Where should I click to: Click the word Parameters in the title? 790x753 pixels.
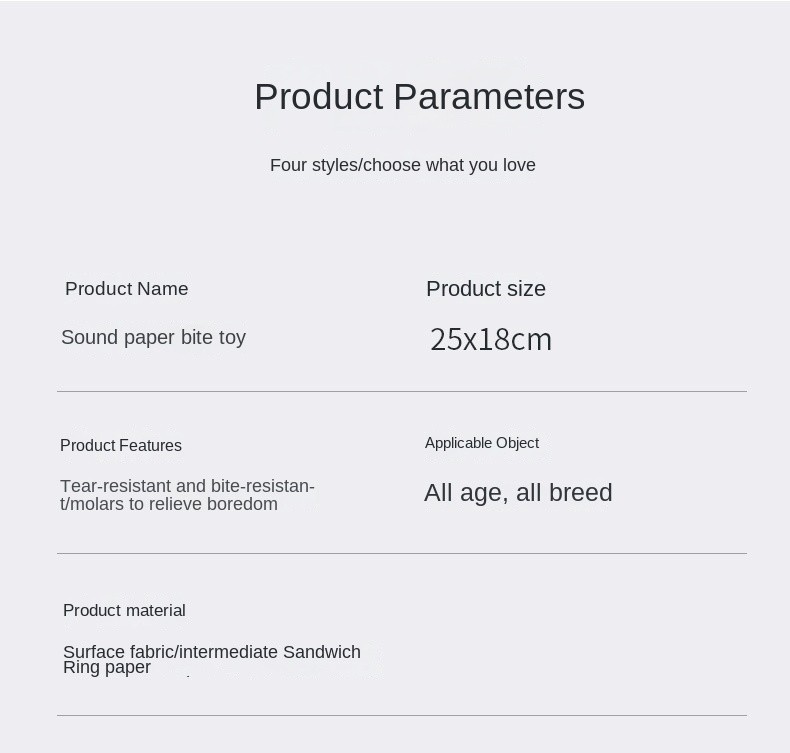click(489, 97)
